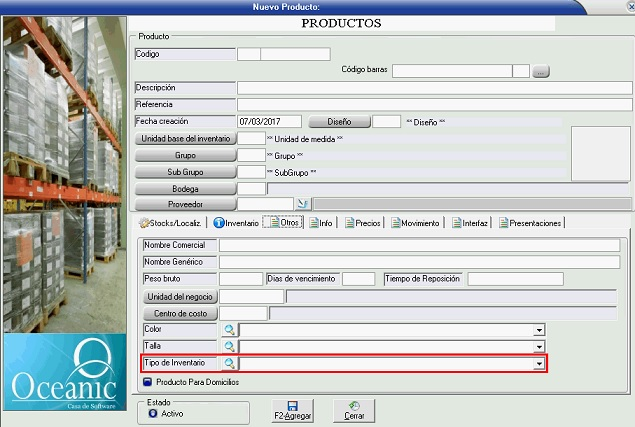Open the Tipo de Inventario search lookup

(x=229, y=364)
